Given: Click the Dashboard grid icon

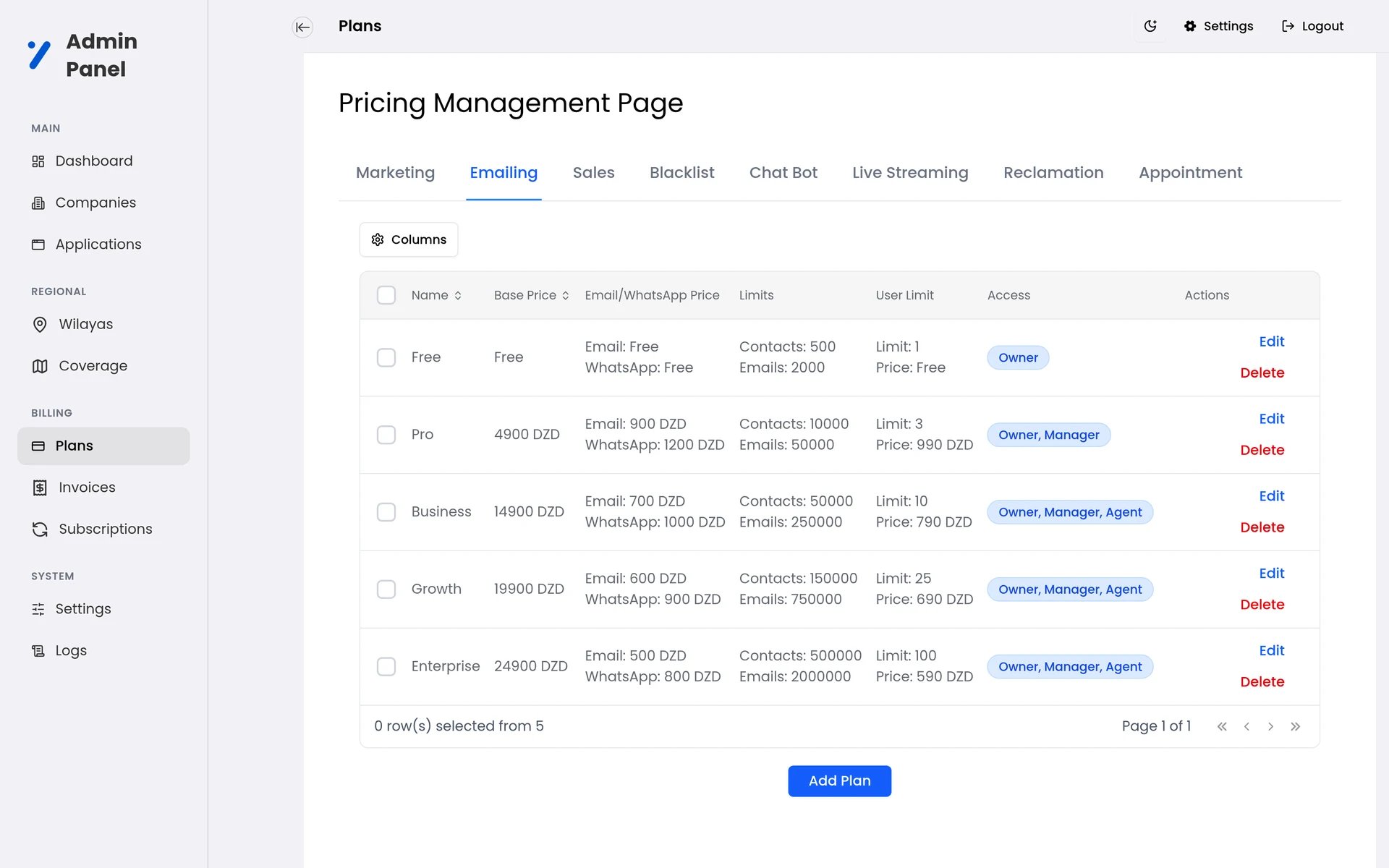Looking at the screenshot, I should click(x=38, y=161).
